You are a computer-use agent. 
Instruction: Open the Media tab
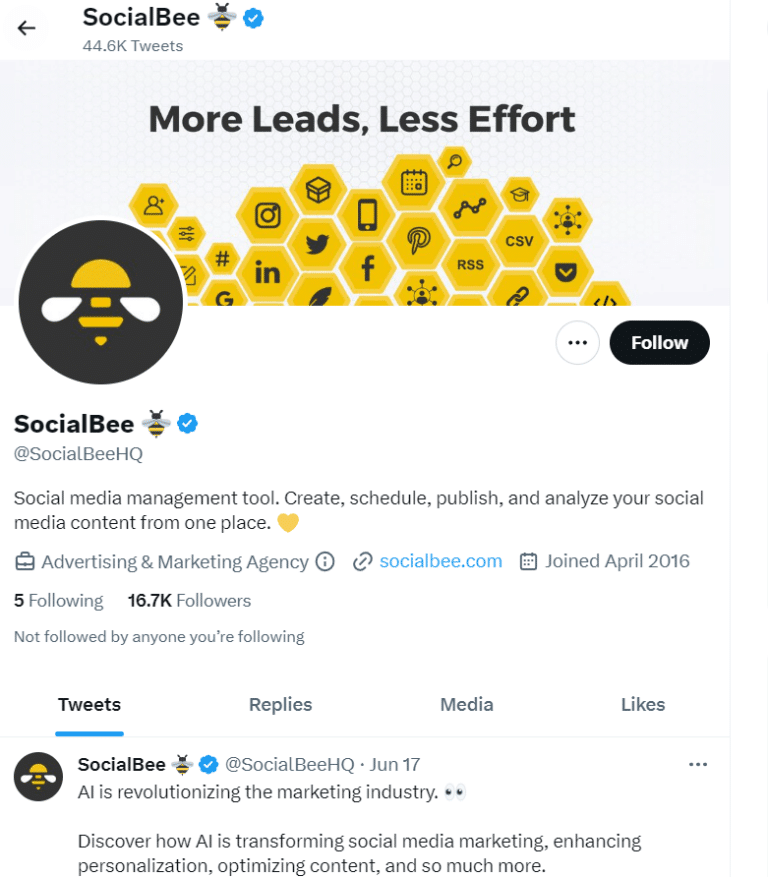466,705
